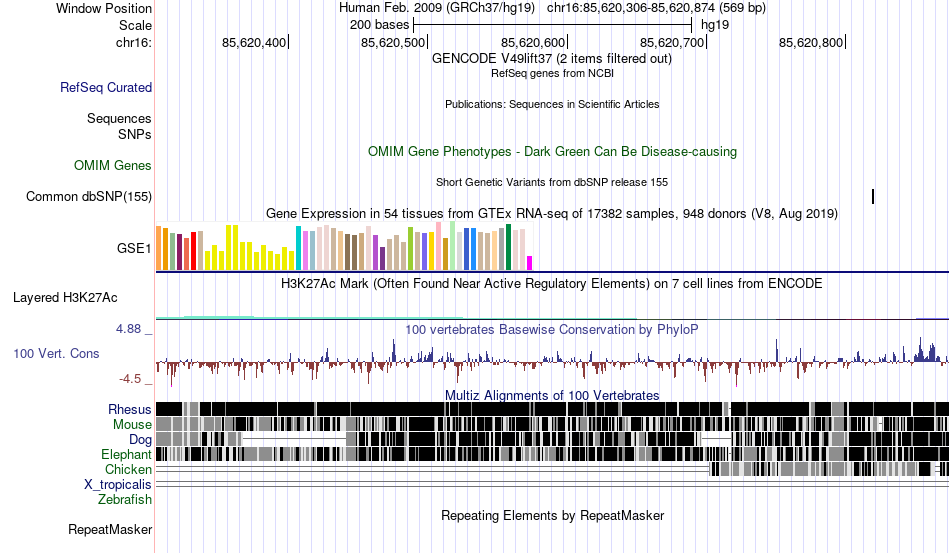The width and height of the screenshot is (950, 553).
Task: Click the magenta bar in GTEx chart
Action: click(x=530, y=263)
